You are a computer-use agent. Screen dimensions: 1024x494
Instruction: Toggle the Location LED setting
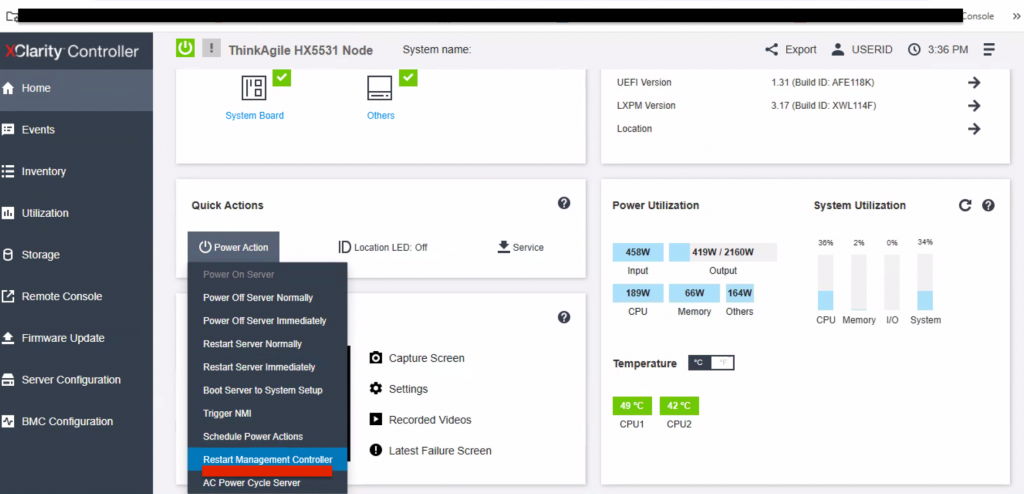tap(382, 247)
